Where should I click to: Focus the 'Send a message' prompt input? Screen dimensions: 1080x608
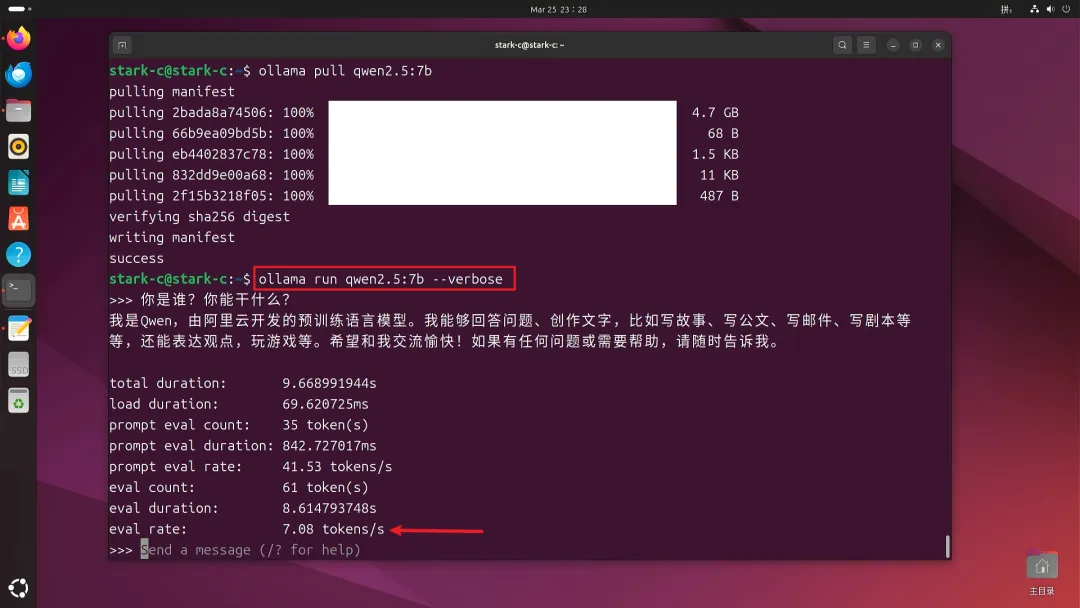[x=251, y=549]
